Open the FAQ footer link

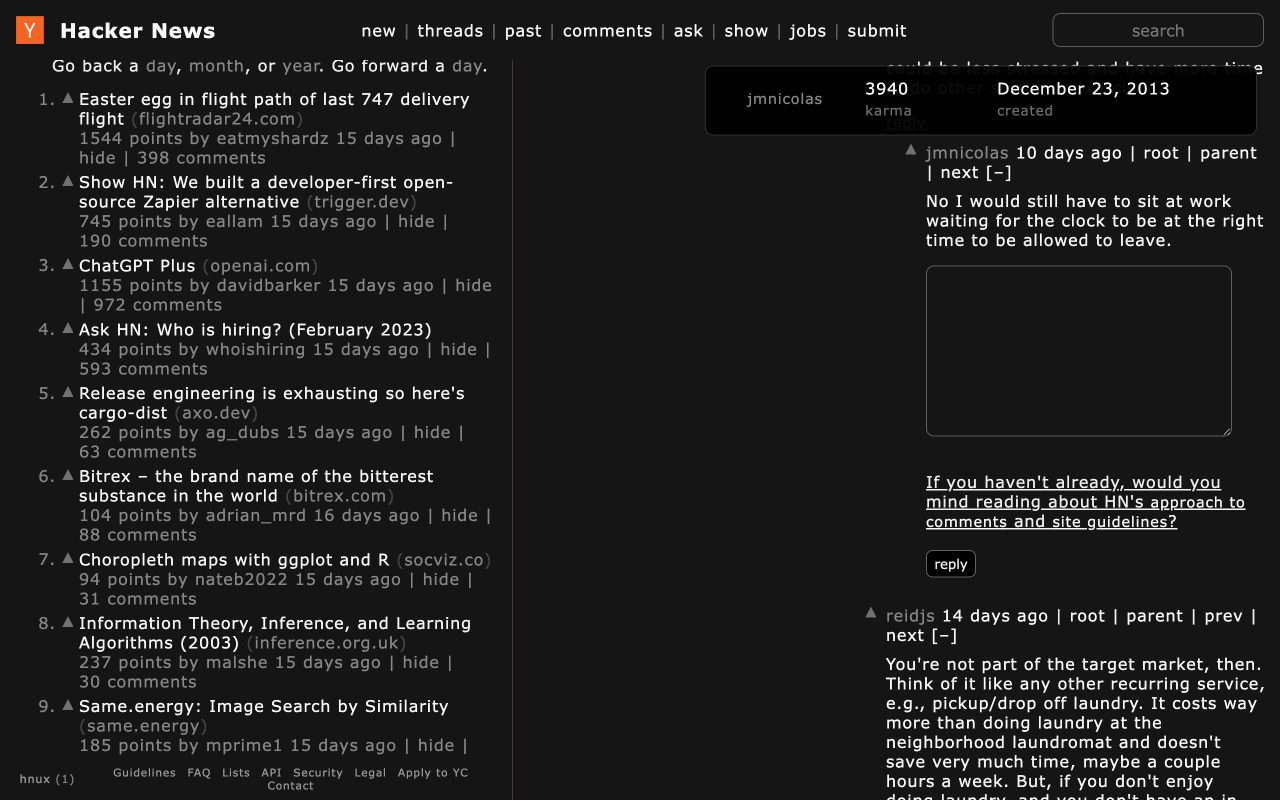click(198, 772)
